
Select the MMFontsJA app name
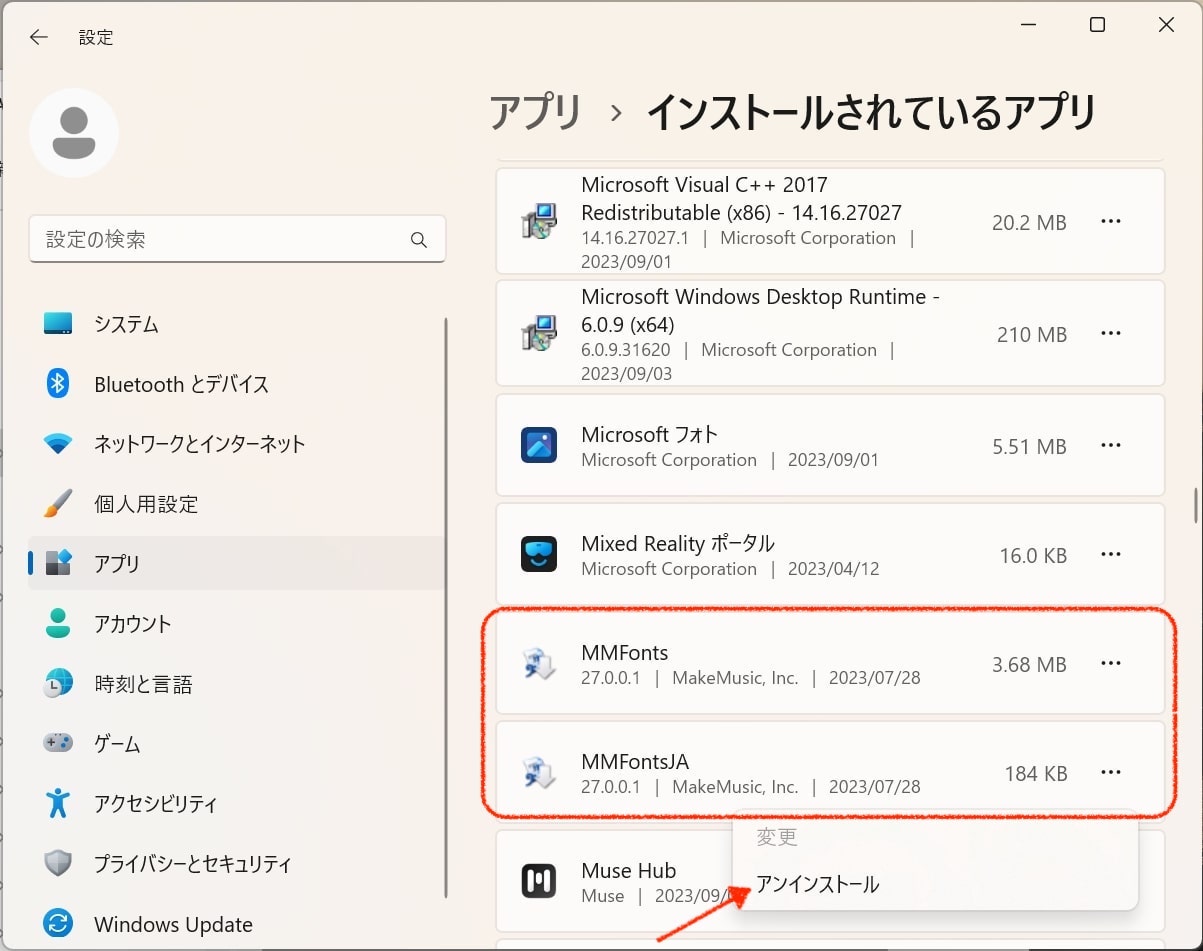[635, 762]
